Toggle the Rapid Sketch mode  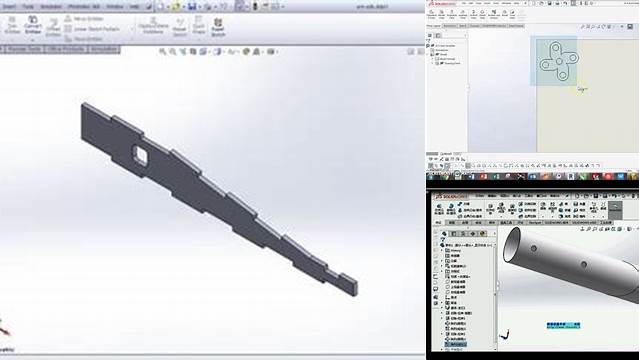pos(218,27)
